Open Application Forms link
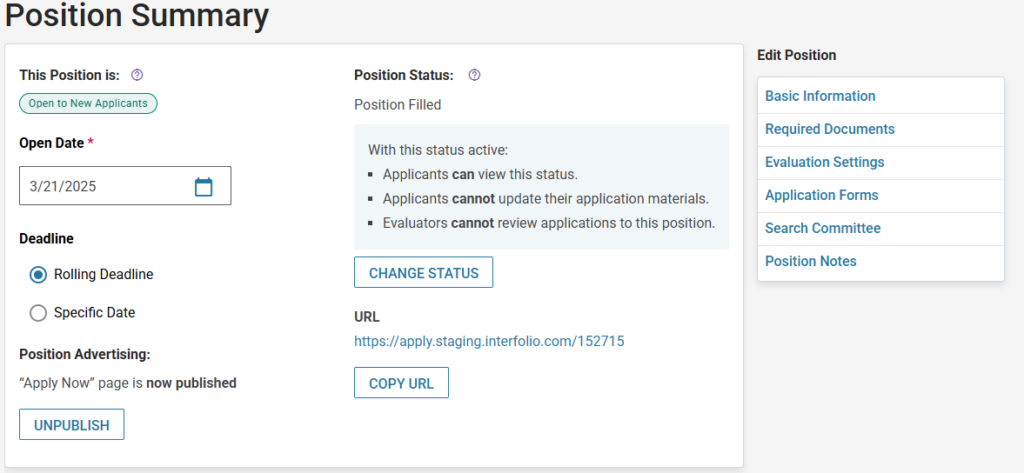Image resolution: width=1024 pixels, height=473 pixels. (x=822, y=195)
